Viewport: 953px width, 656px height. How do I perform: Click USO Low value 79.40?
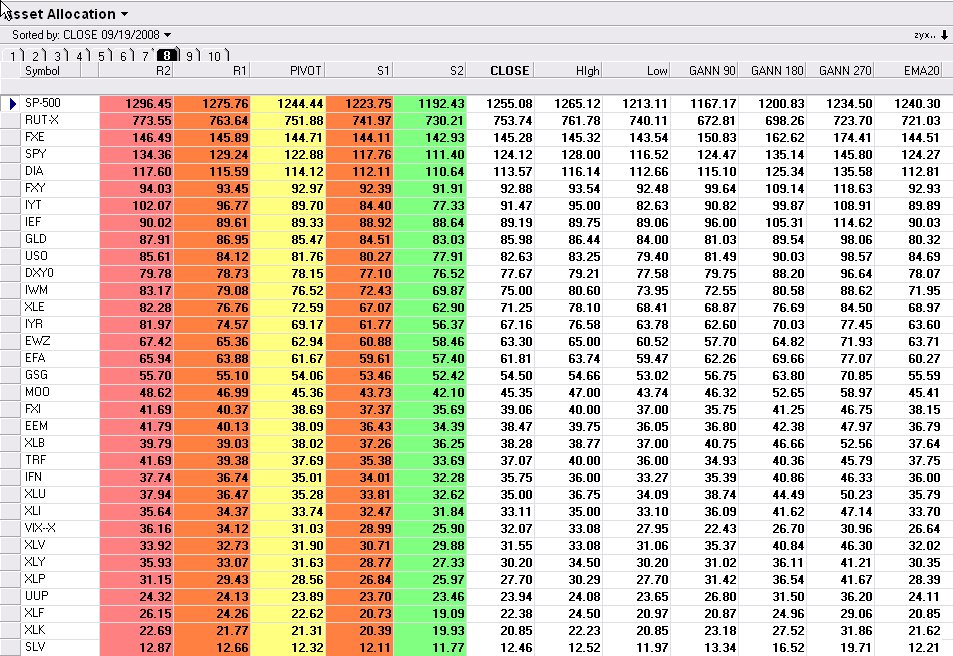(x=652, y=257)
